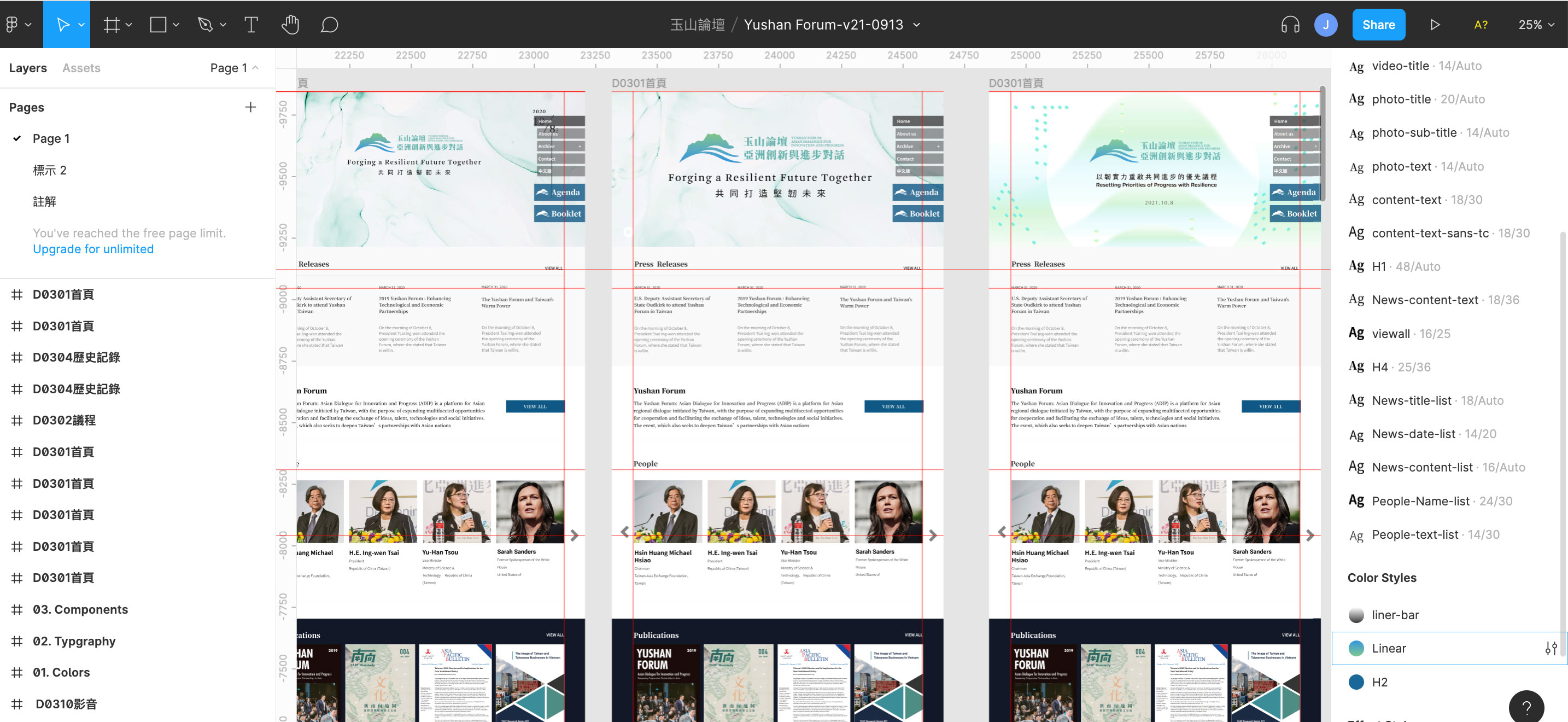Edit the Linear style settings icon
1568x722 pixels.
[x=1551, y=648]
